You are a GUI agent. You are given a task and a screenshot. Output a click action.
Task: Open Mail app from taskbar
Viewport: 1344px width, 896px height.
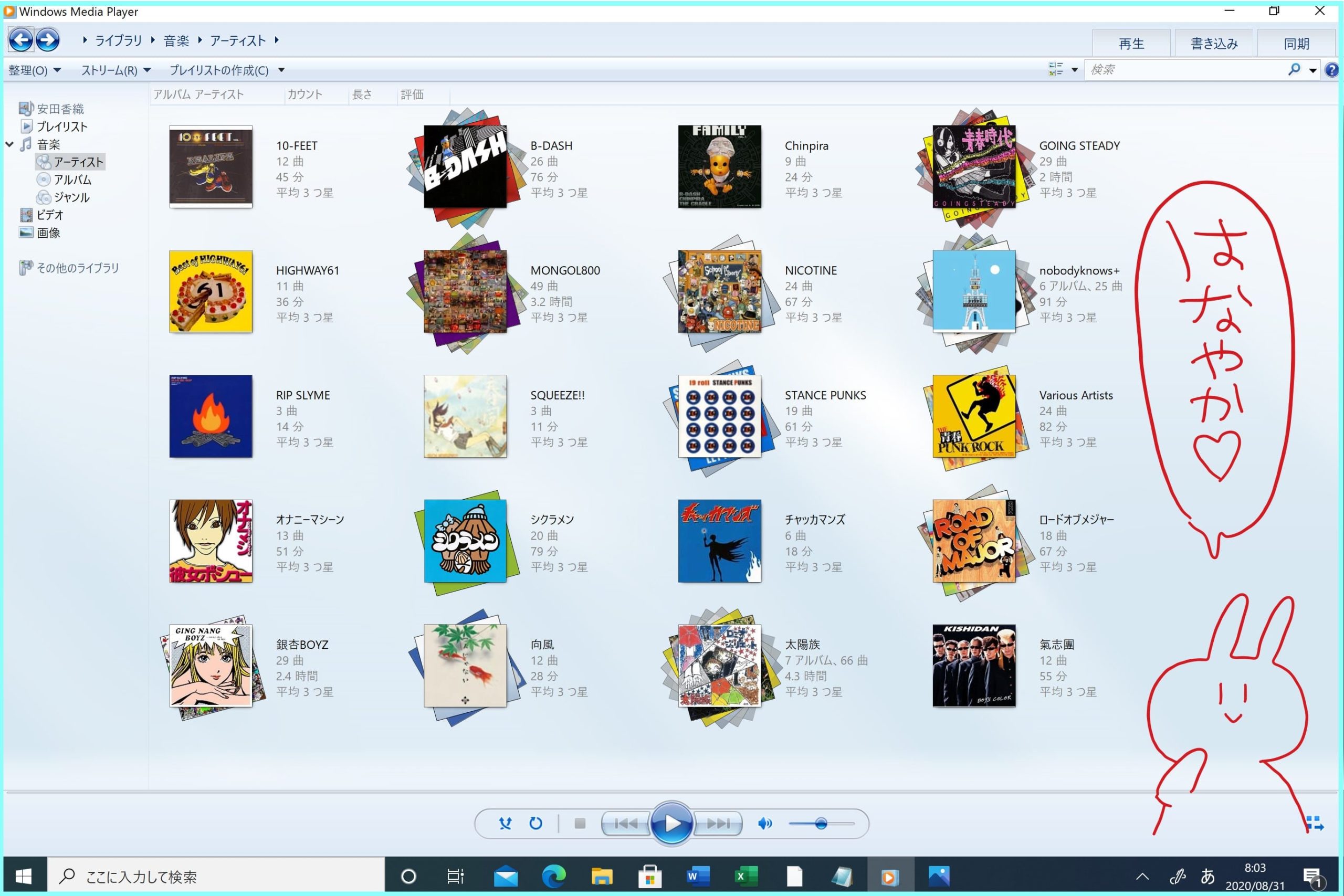(506, 876)
